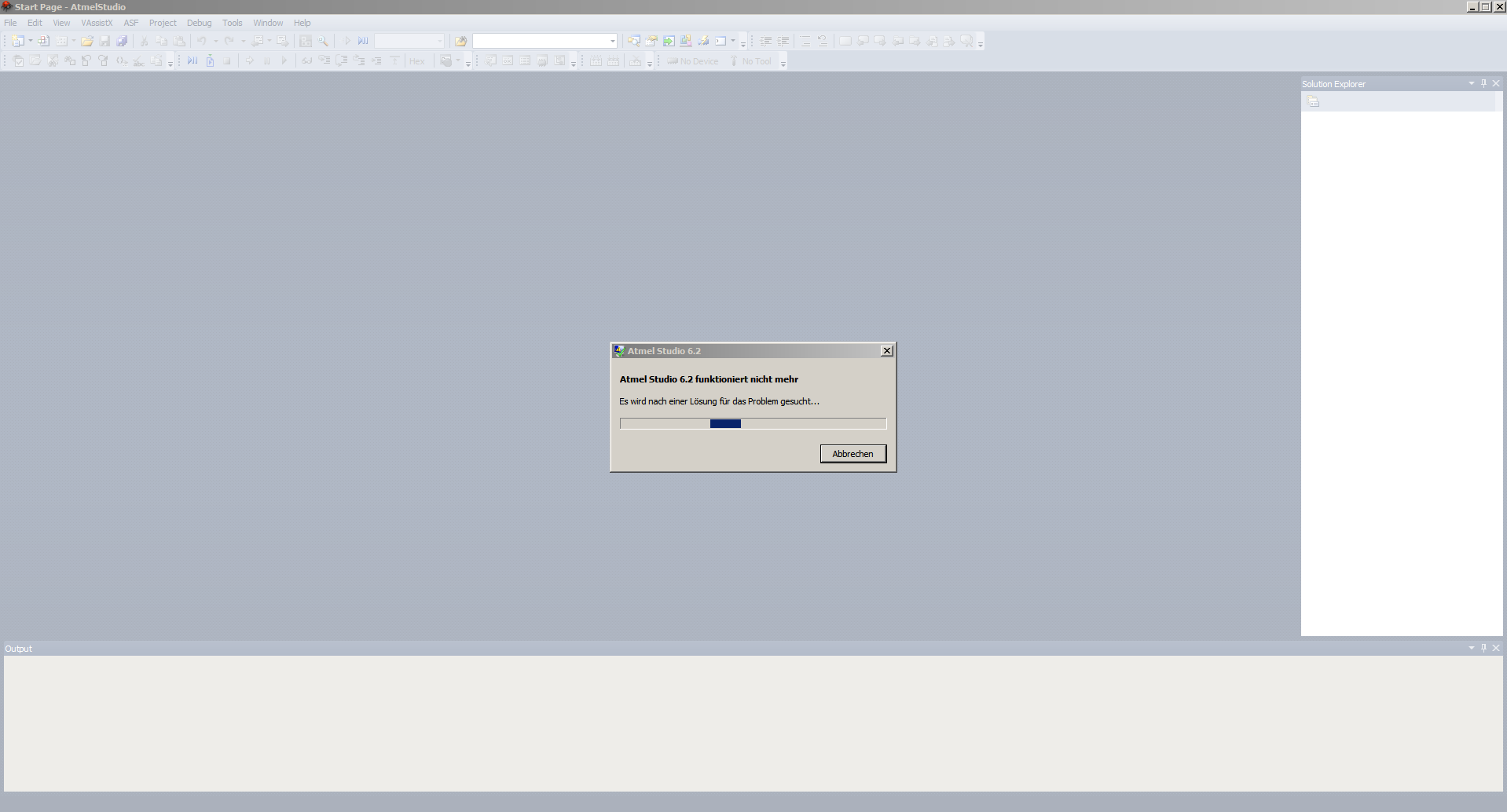Click the New Project icon
This screenshot has width=1507, height=812.
pos(18,41)
